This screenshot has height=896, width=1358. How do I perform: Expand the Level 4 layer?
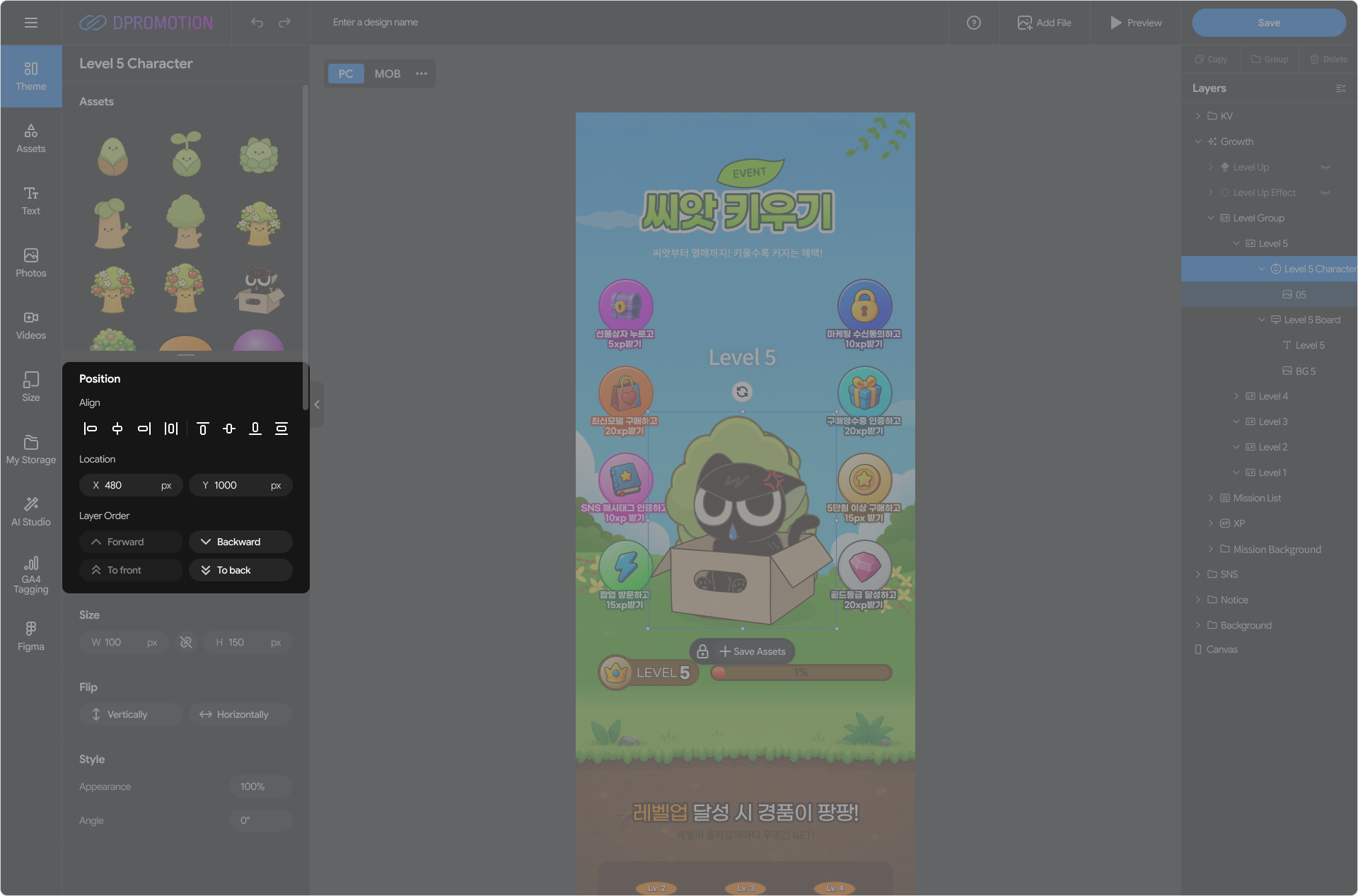point(1236,396)
